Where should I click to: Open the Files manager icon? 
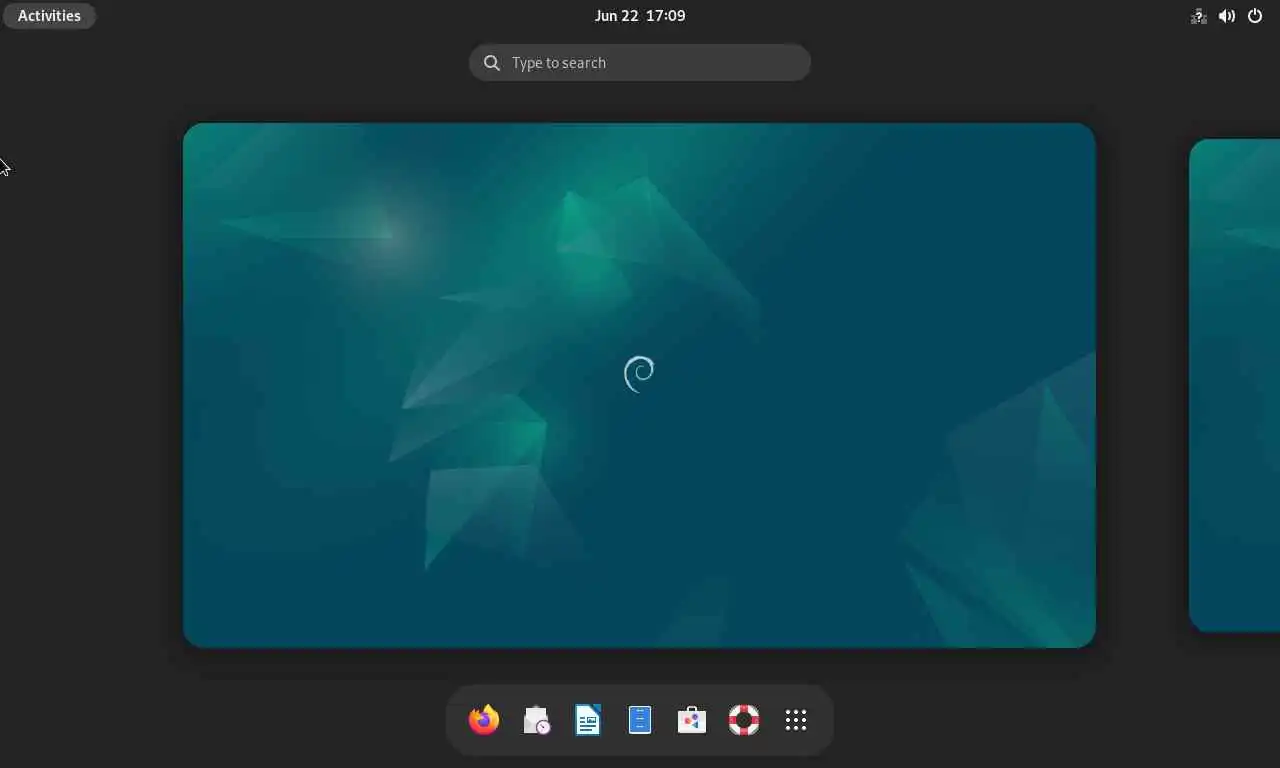coord(640,720)
